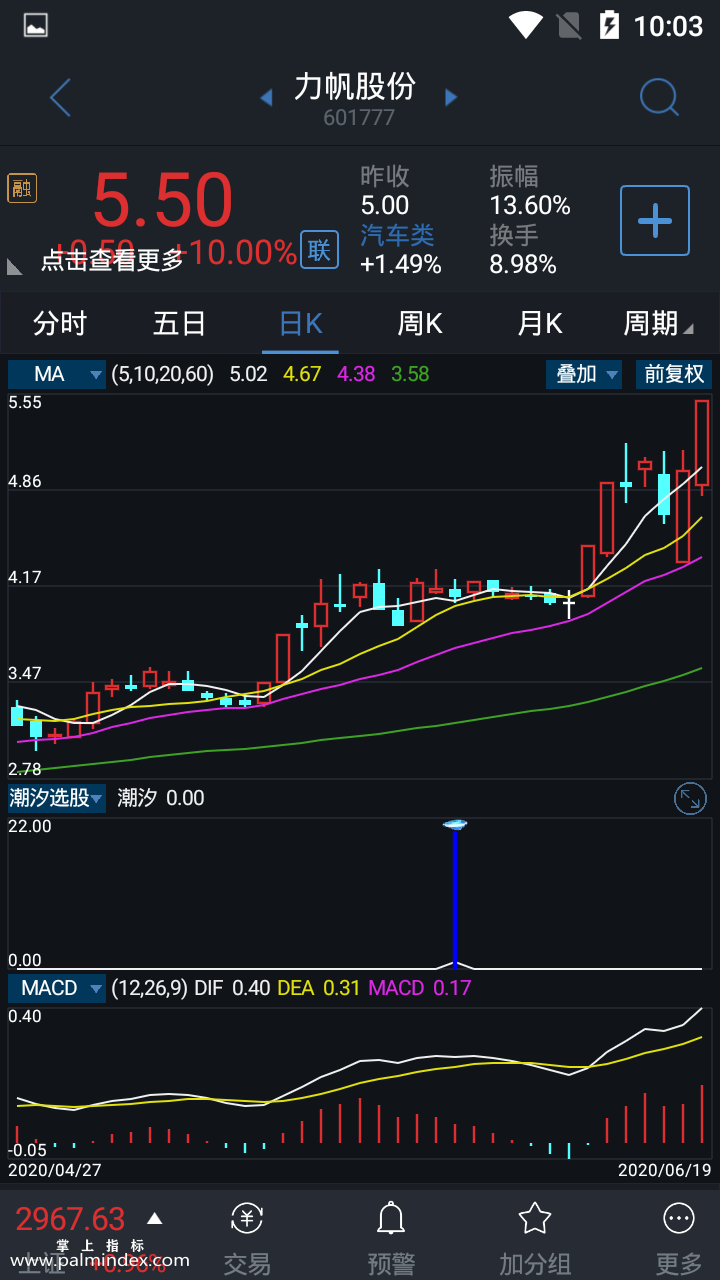Tap the sector change +1.49%
This screenshot has width=720, height=1280.
(401, 264)
